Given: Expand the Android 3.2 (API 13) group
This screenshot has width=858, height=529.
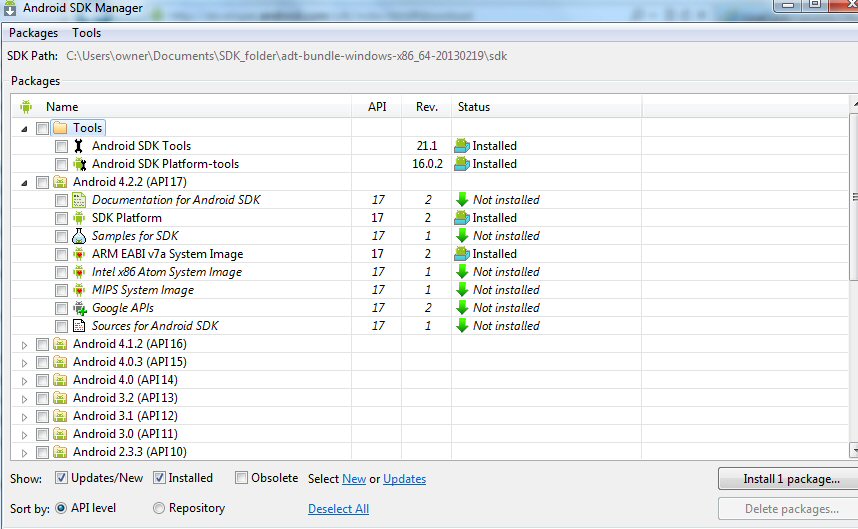Looking at the screenshot, I should [x=24, y=399].
